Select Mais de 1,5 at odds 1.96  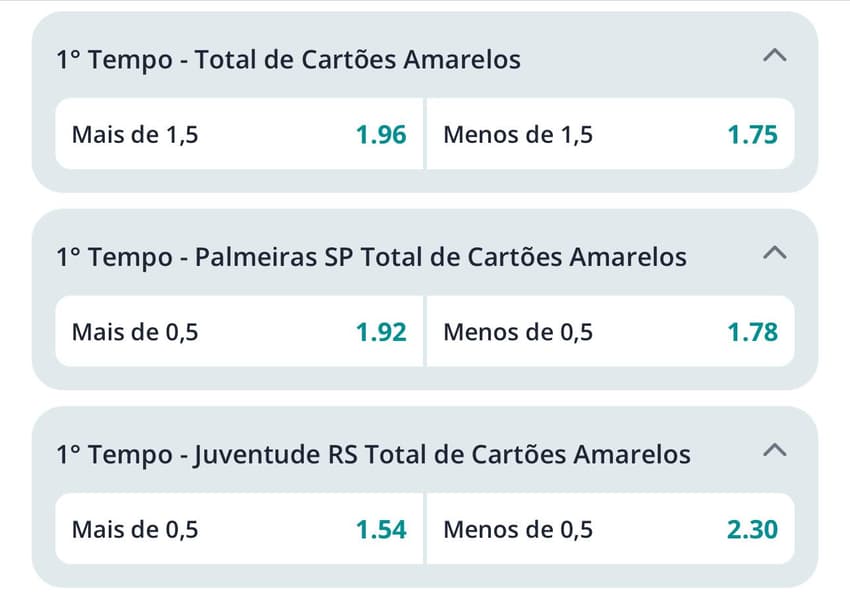click(x=238, y=134)
